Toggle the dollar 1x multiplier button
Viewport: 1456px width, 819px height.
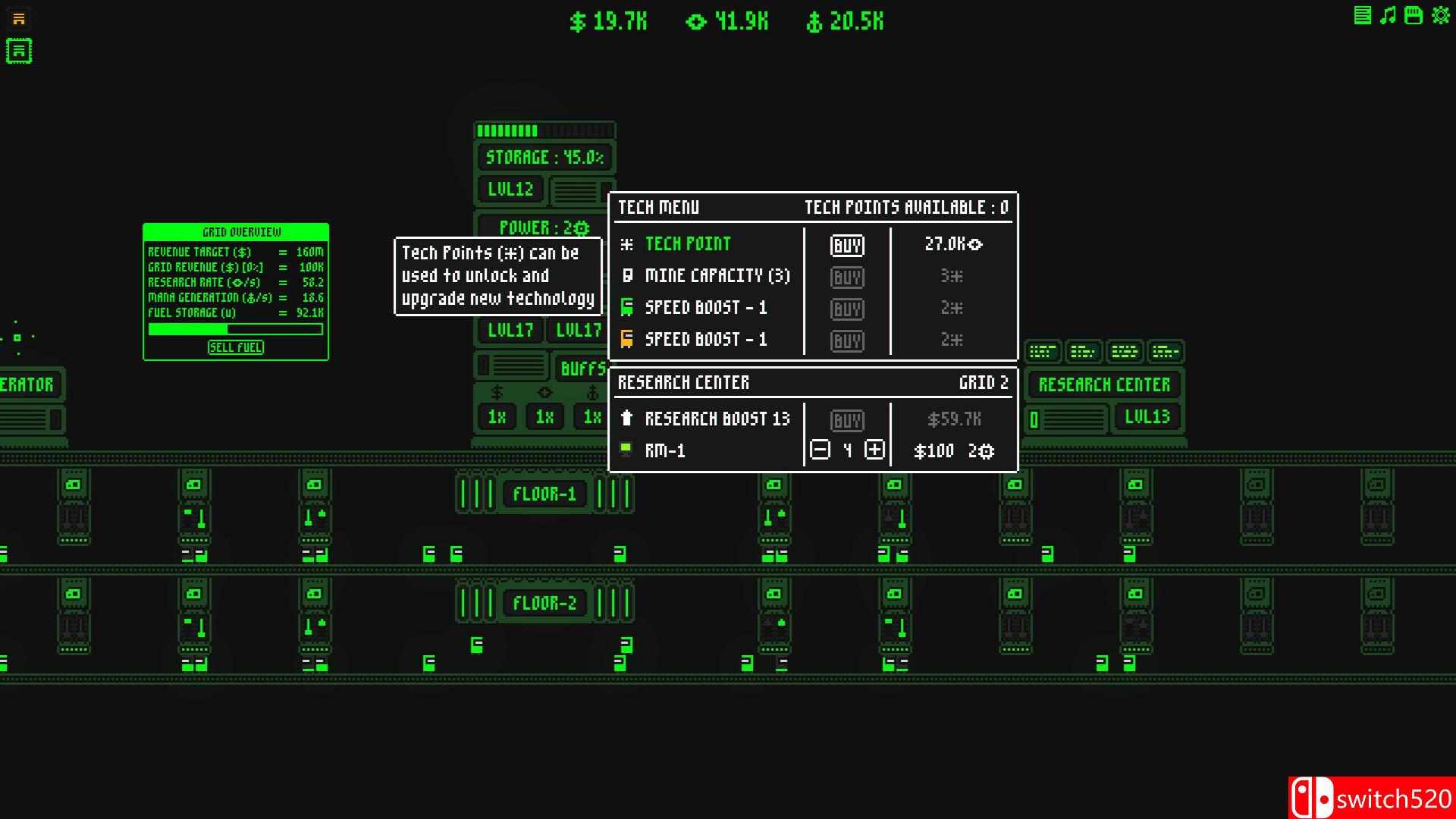pyautogui.click(x=497, y=416)
